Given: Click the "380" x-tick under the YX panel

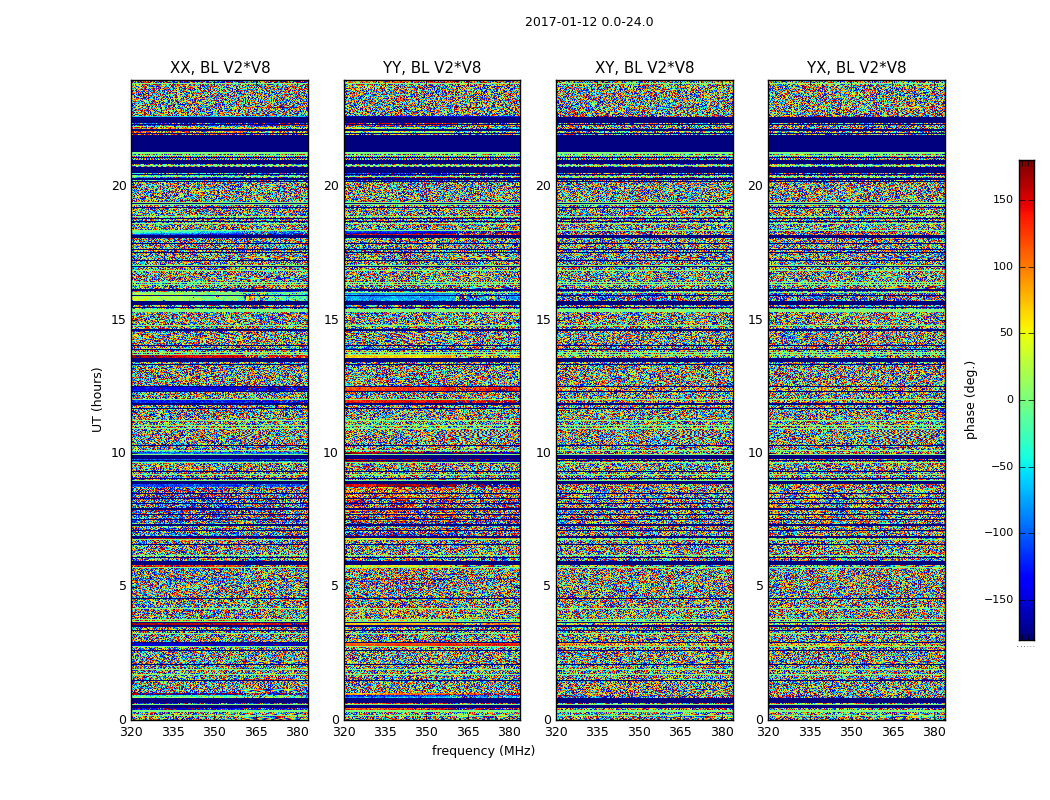Looking at the screenshot, I should pyautogui.click(x=934, y=732).
